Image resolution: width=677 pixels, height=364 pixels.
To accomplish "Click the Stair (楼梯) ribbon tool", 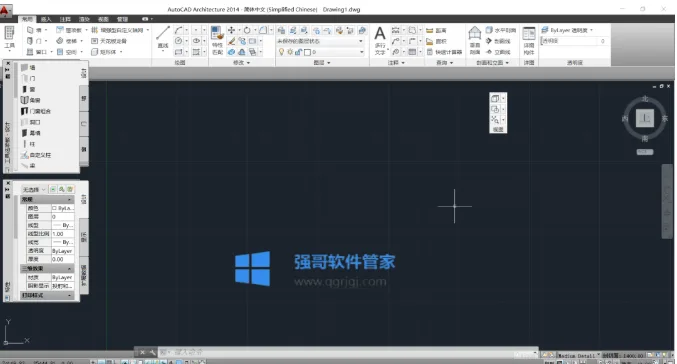I will pos(69,41).
